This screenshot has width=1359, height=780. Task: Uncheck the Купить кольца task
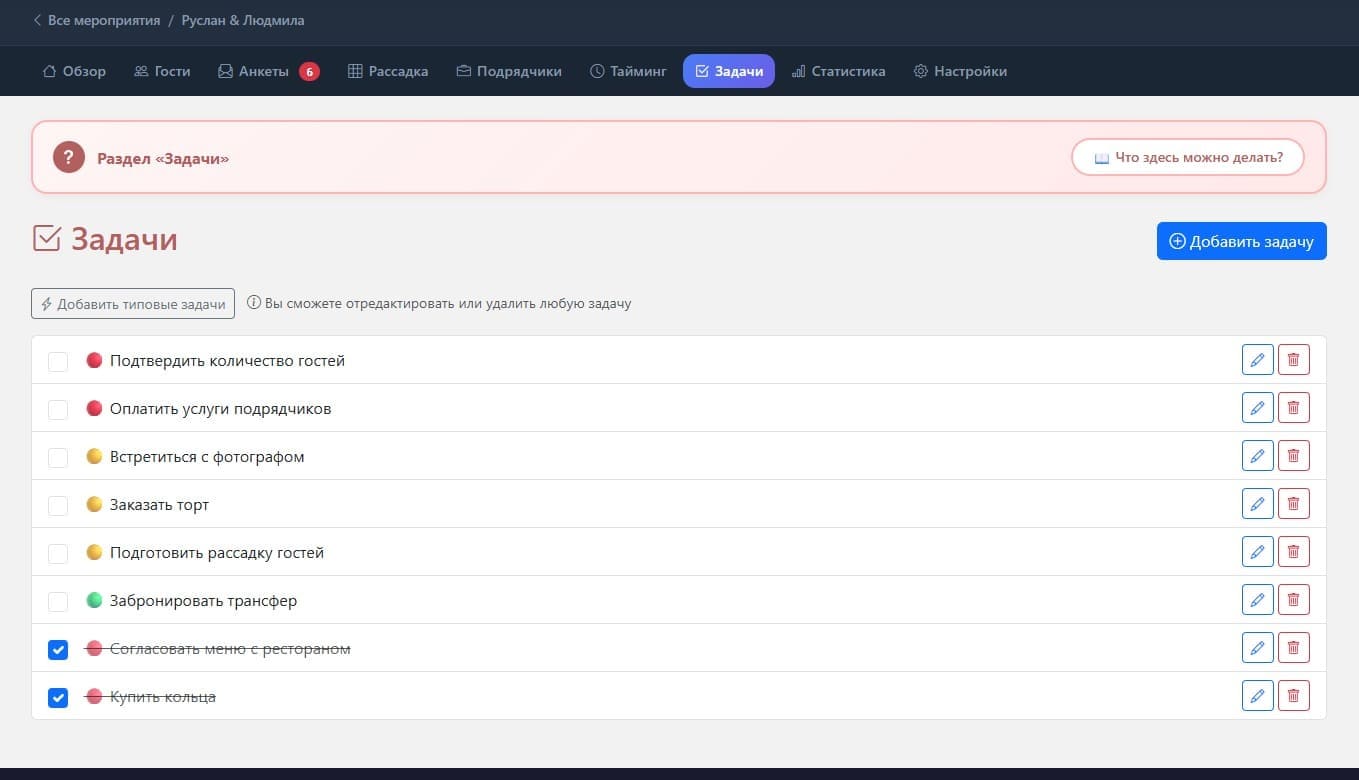[58, 697]
